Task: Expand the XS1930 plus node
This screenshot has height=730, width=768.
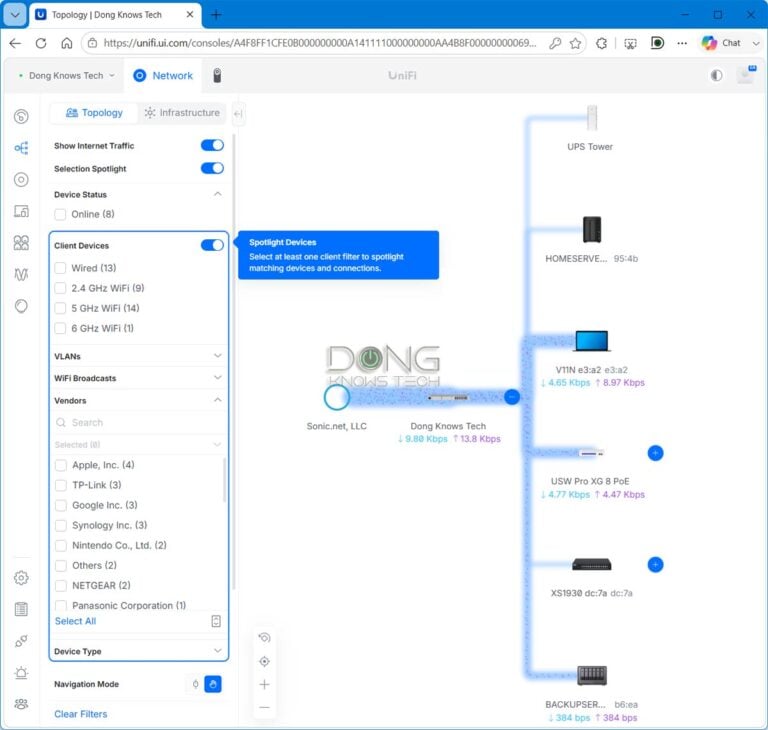Action: pos(655,565)
